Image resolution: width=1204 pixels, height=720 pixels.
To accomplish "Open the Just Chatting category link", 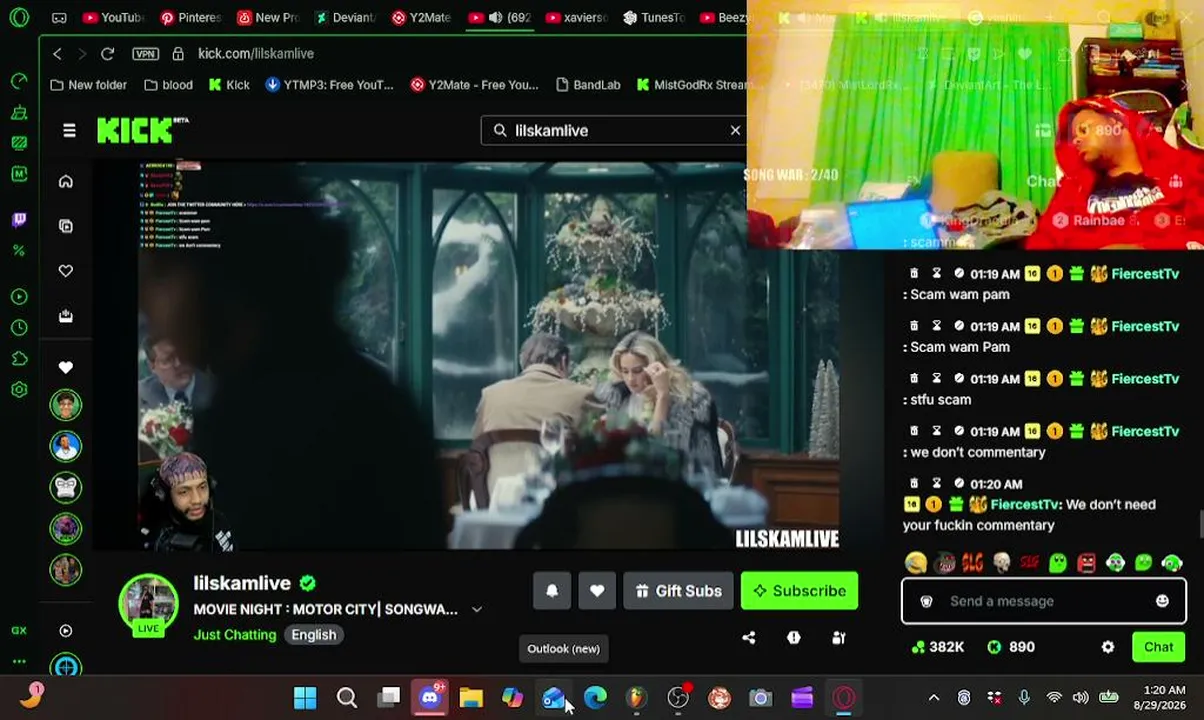I will pyautogui.click(x=235, y=635).
